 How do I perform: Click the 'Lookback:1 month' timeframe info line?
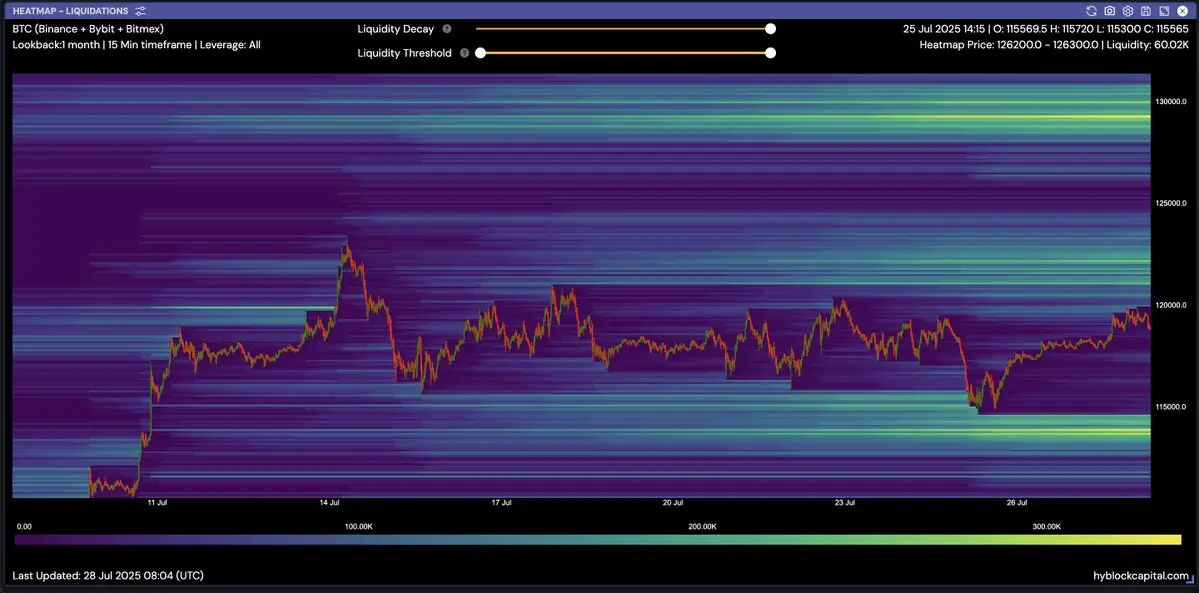[x=137, y=45]
